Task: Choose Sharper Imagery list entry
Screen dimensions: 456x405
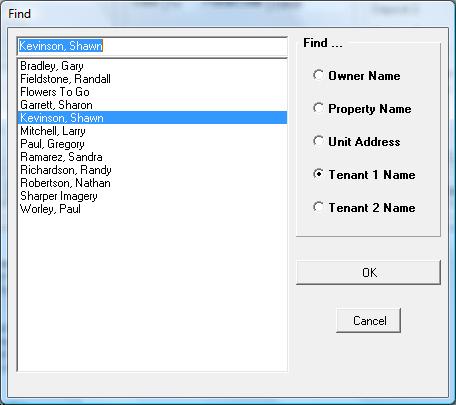Action: pyautogui.click(x=152, y=196)
